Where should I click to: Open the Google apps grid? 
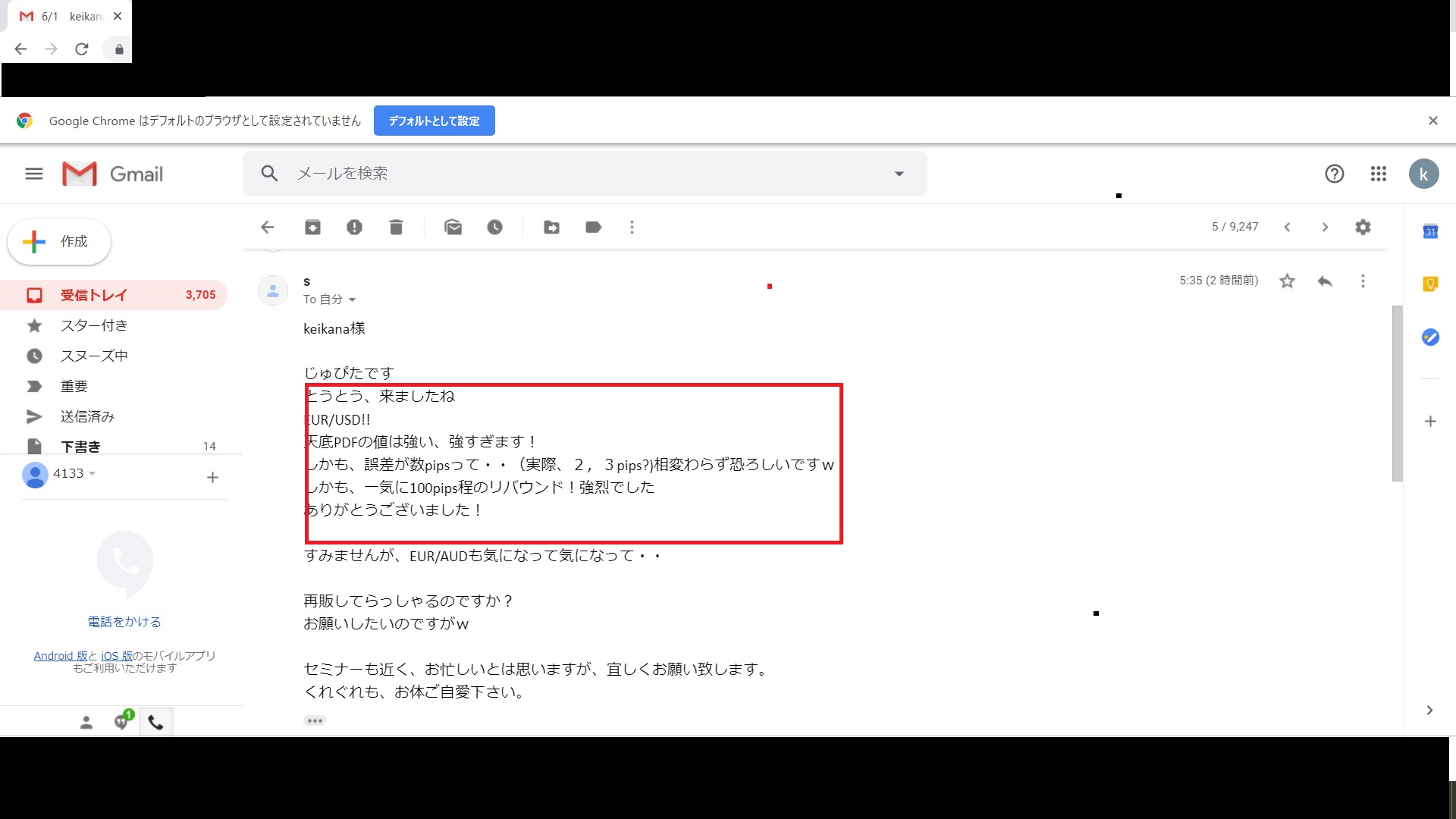click(x=1378, y=174)
